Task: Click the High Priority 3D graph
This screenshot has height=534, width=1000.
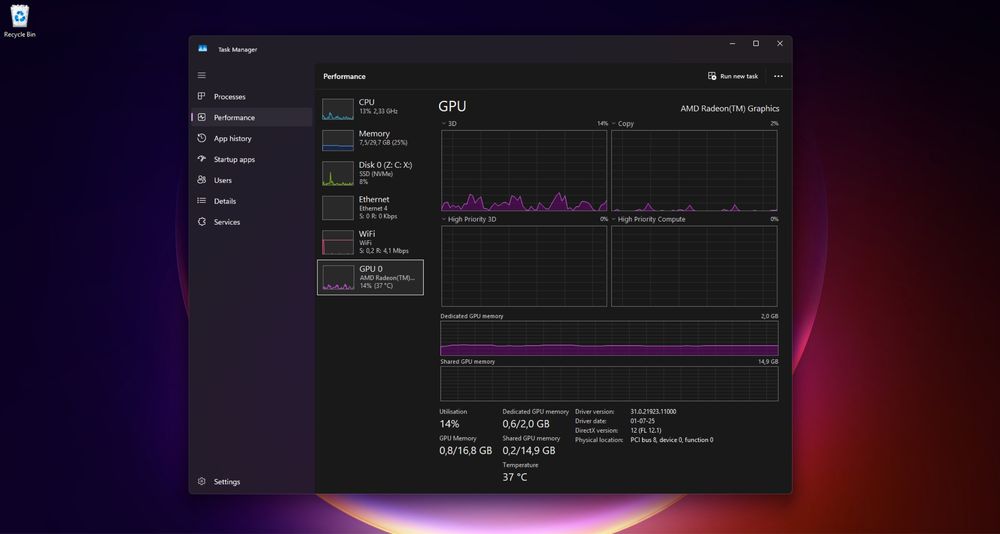Action: tap(524, 266)
